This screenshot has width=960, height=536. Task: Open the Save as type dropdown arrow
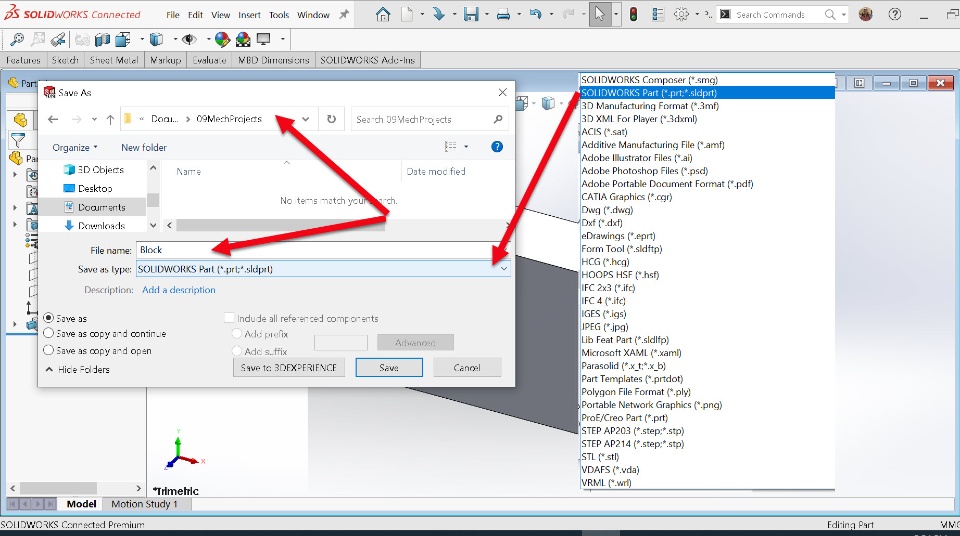[x=503, y=269]
